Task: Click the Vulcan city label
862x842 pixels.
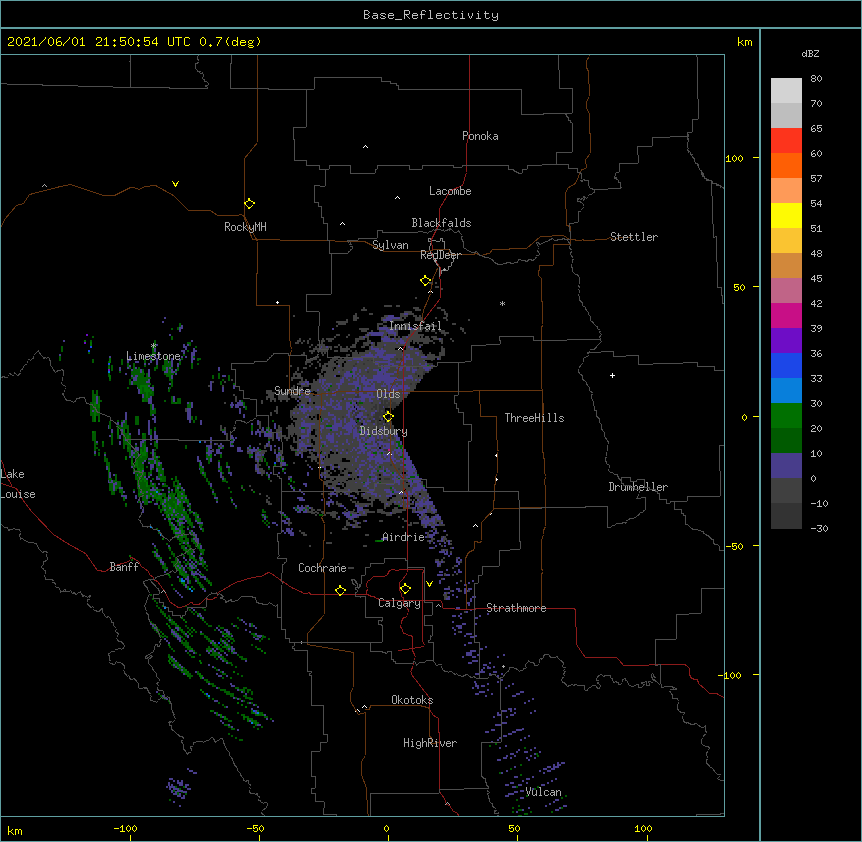Action: 543,792
